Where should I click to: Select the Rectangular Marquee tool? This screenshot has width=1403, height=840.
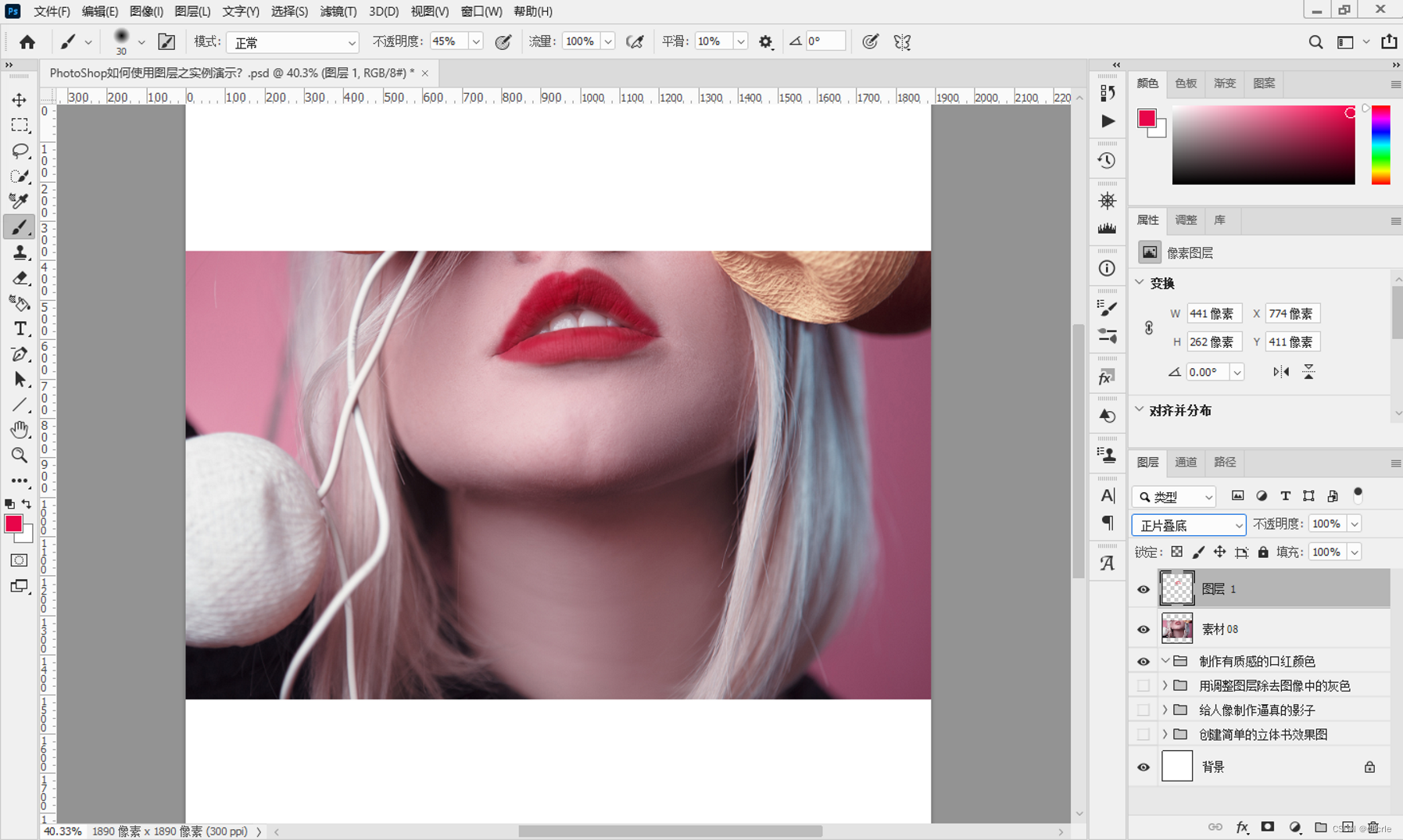(20, 125)
